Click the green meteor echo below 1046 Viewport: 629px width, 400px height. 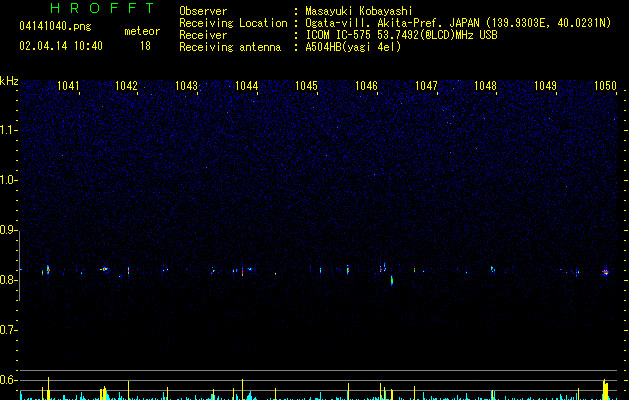[x=392, y=280]
